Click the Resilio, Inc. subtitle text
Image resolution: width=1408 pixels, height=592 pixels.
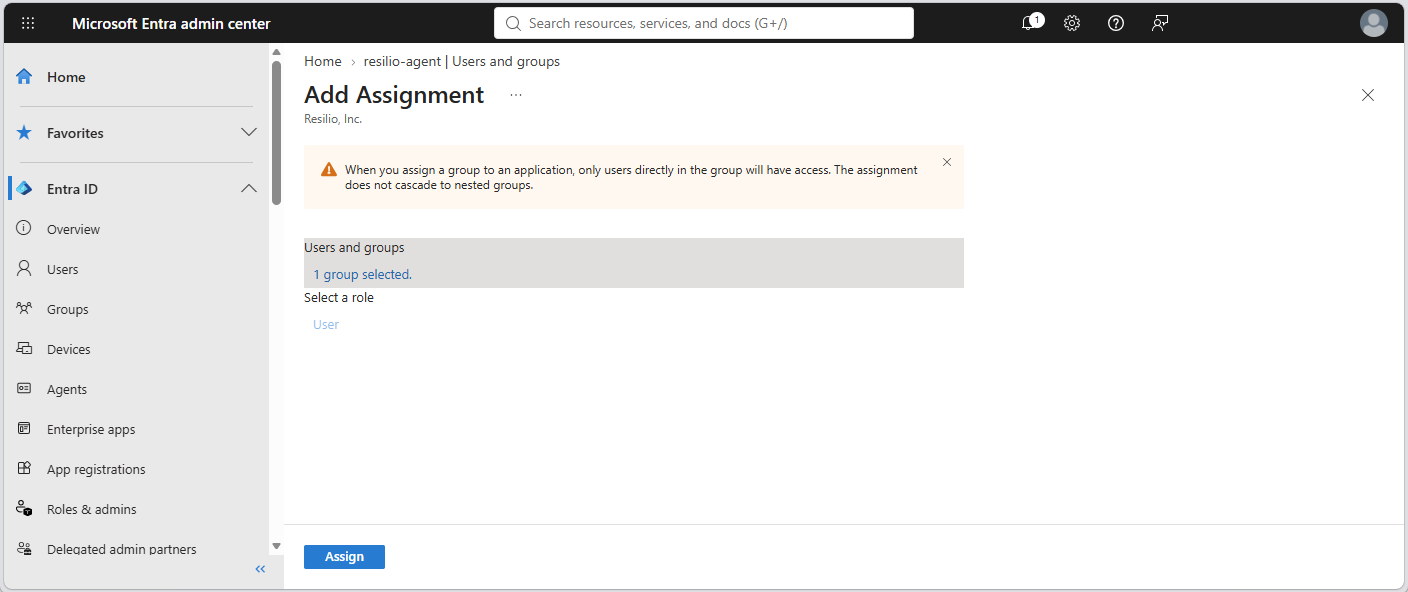(333, 118)
